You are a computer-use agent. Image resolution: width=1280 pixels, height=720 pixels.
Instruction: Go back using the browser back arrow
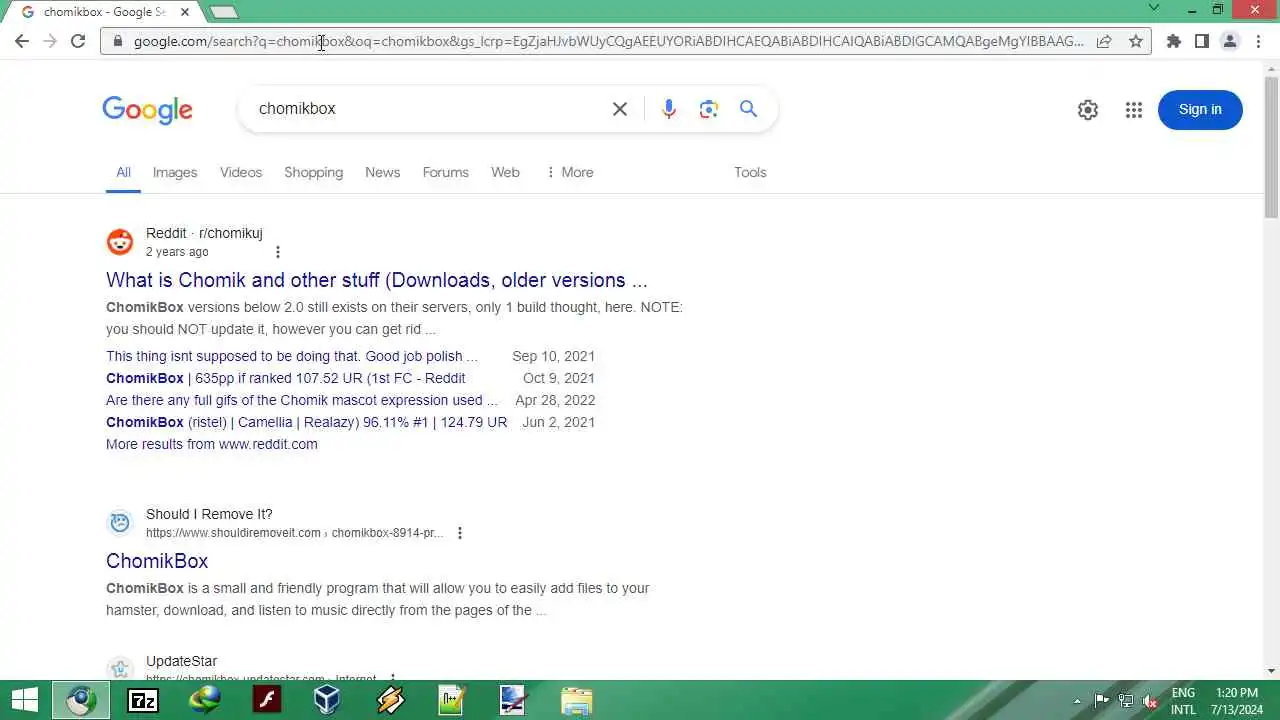coord(22,41)
